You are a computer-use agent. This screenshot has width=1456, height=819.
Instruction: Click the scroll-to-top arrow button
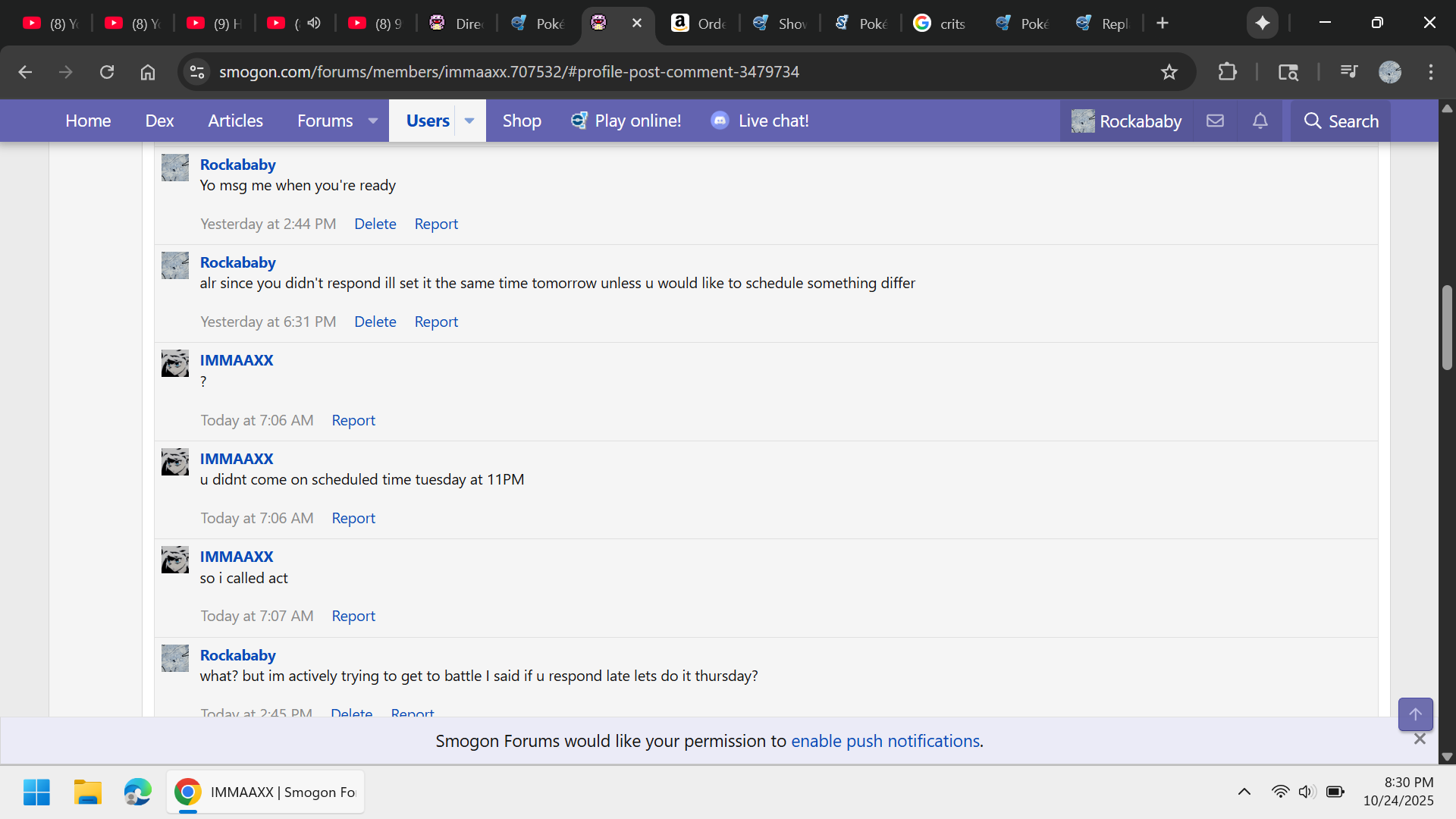[x=1415, y=714]
